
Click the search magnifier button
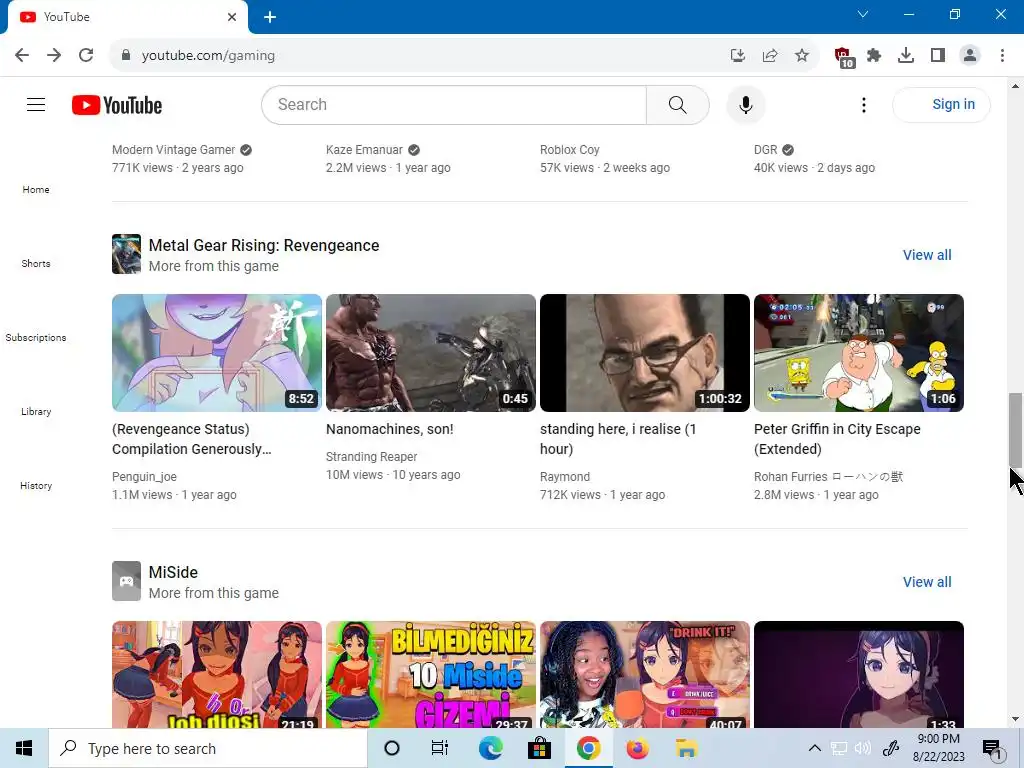[x=677, y=104]
